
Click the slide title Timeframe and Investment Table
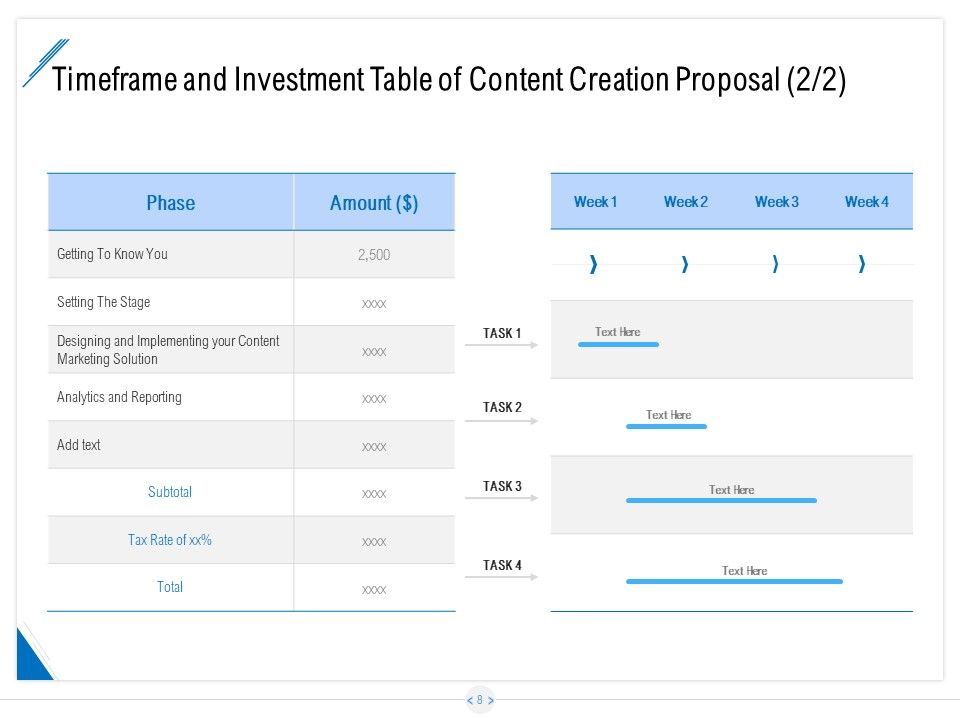pos(449,80)
